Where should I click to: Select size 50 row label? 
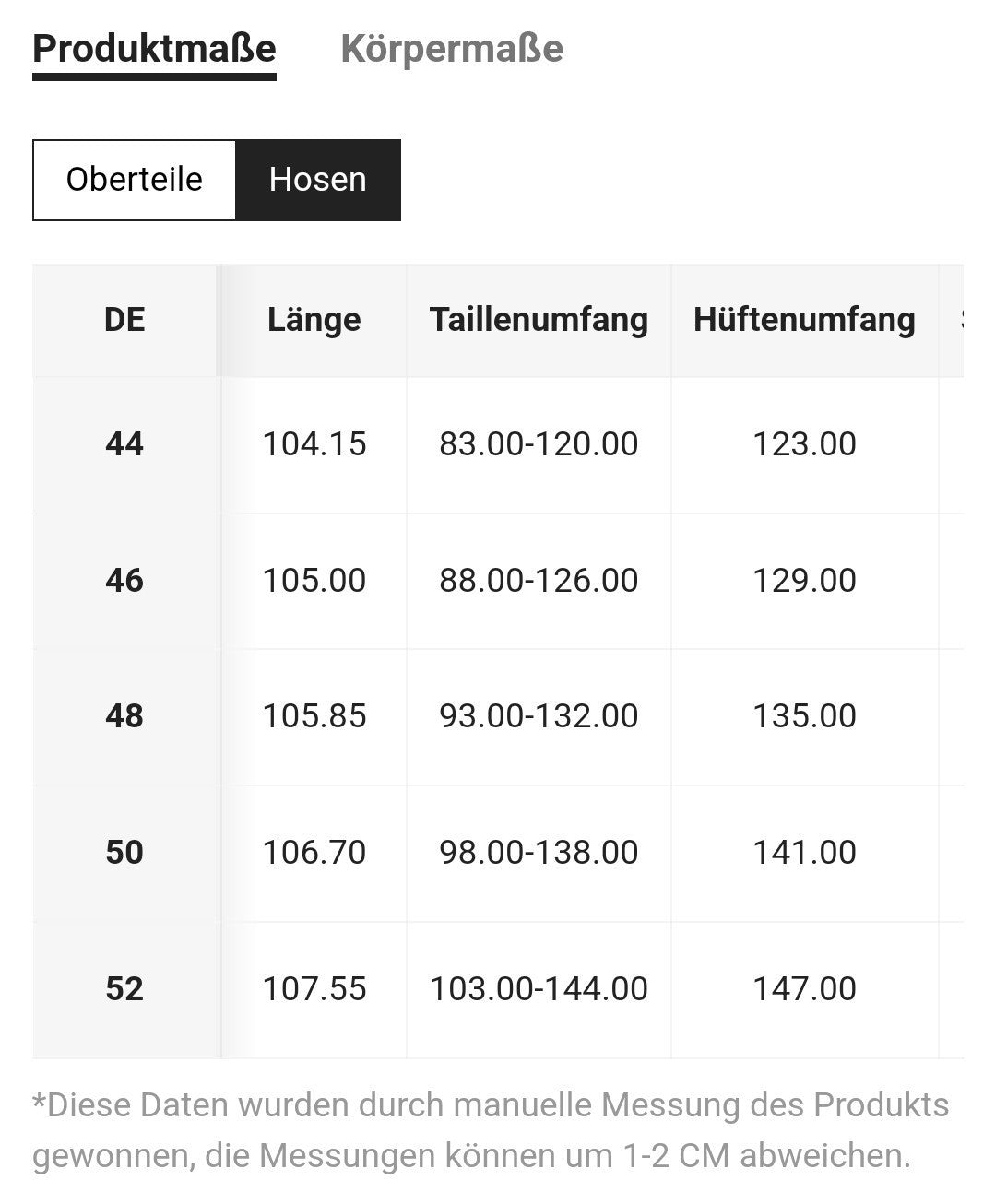click(124, 853)
